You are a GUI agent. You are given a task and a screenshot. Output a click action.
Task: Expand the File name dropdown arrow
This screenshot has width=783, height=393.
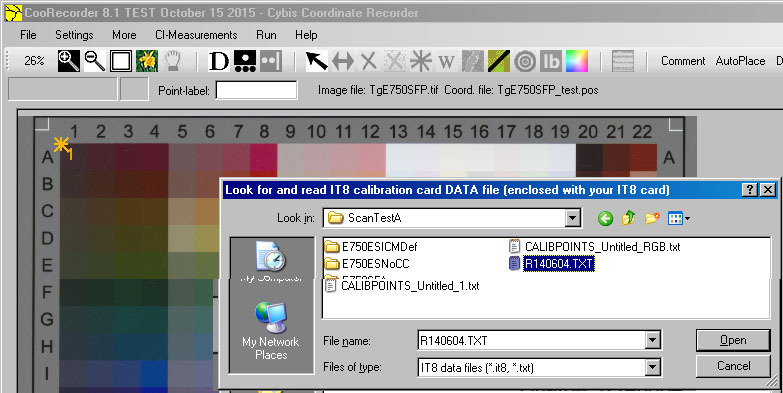[652, 341]
